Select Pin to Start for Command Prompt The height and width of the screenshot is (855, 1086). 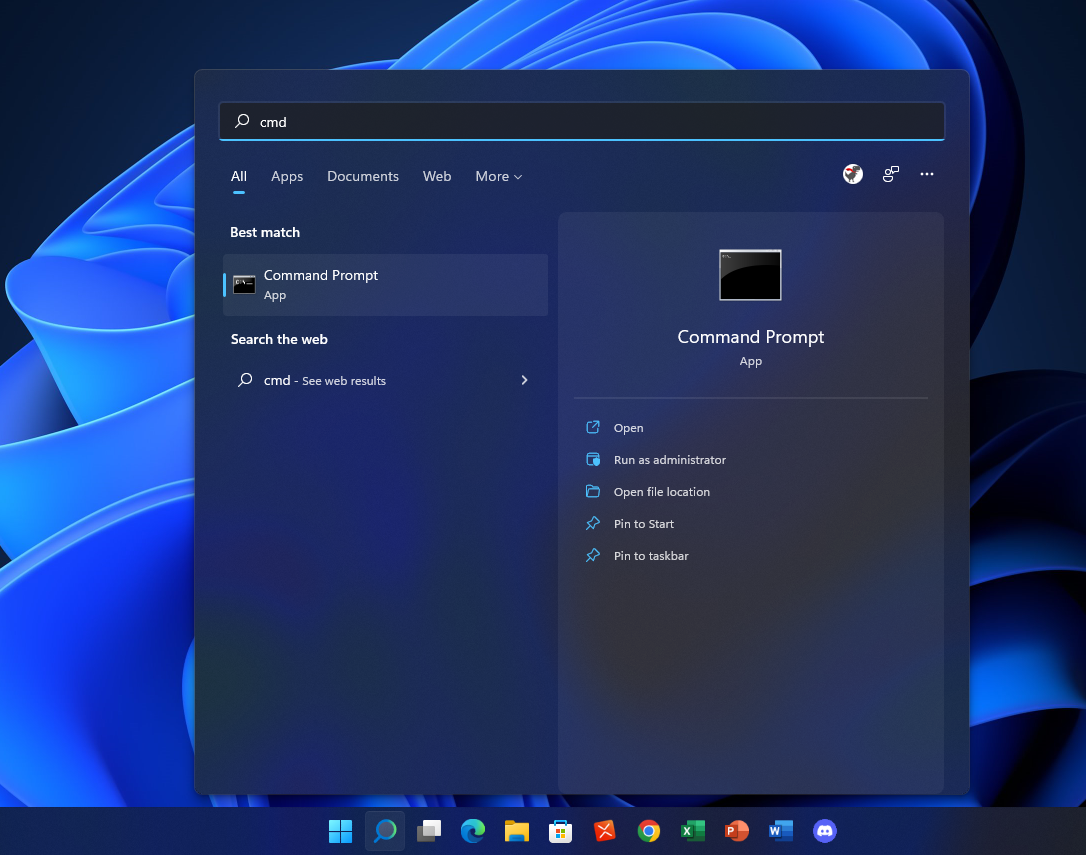tap(643, 523)
